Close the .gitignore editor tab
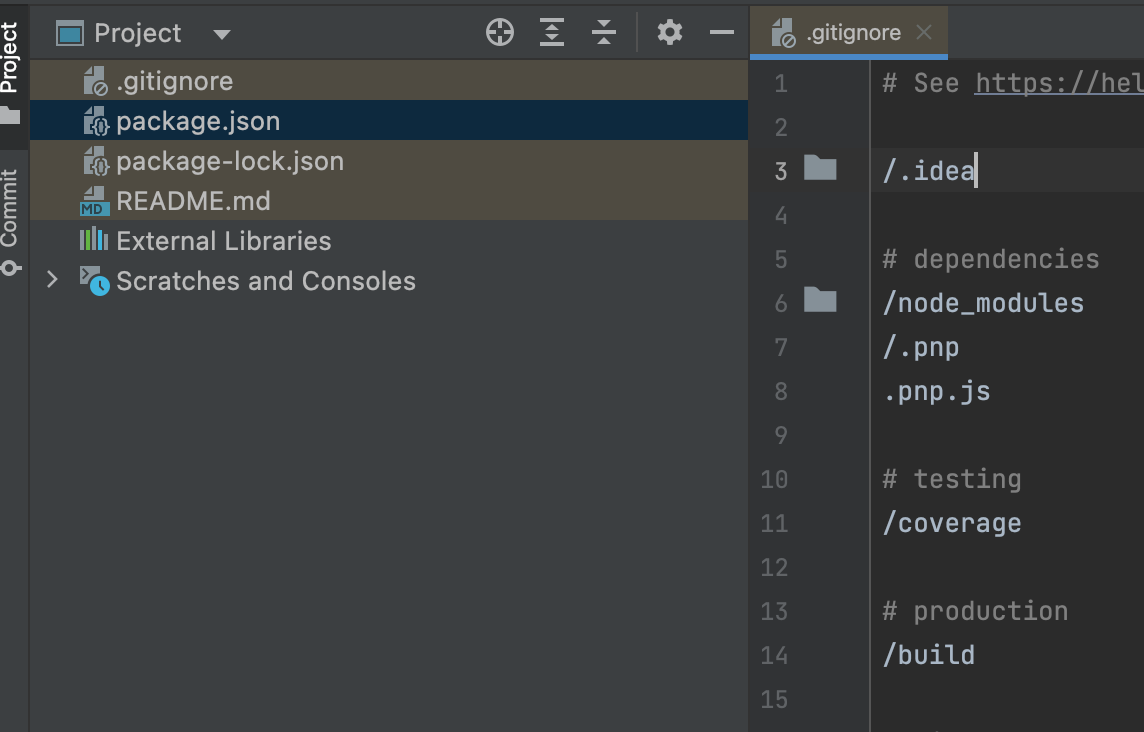 point(924,32)
